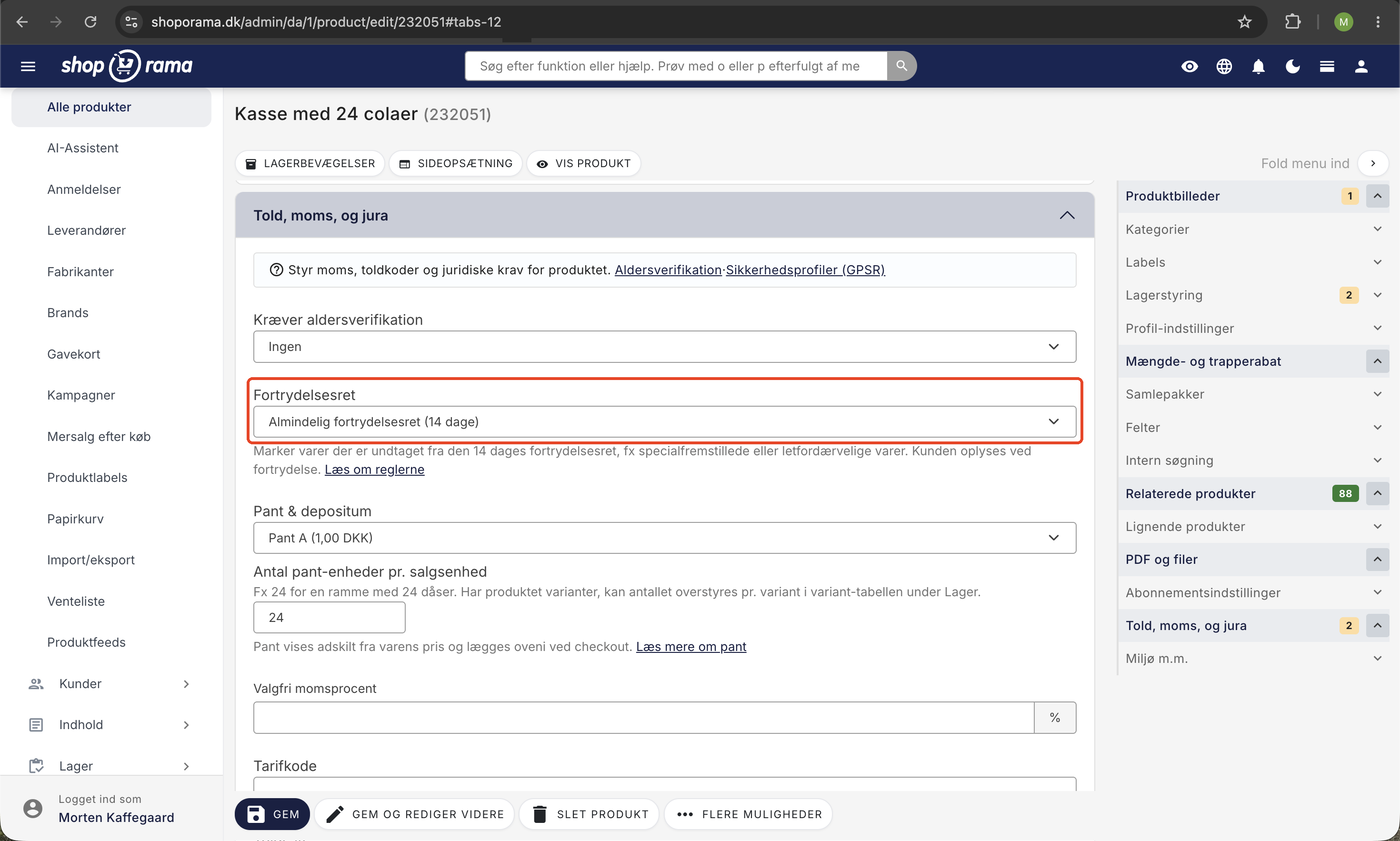Open Gavekort in sidebar

pos(74,354)
